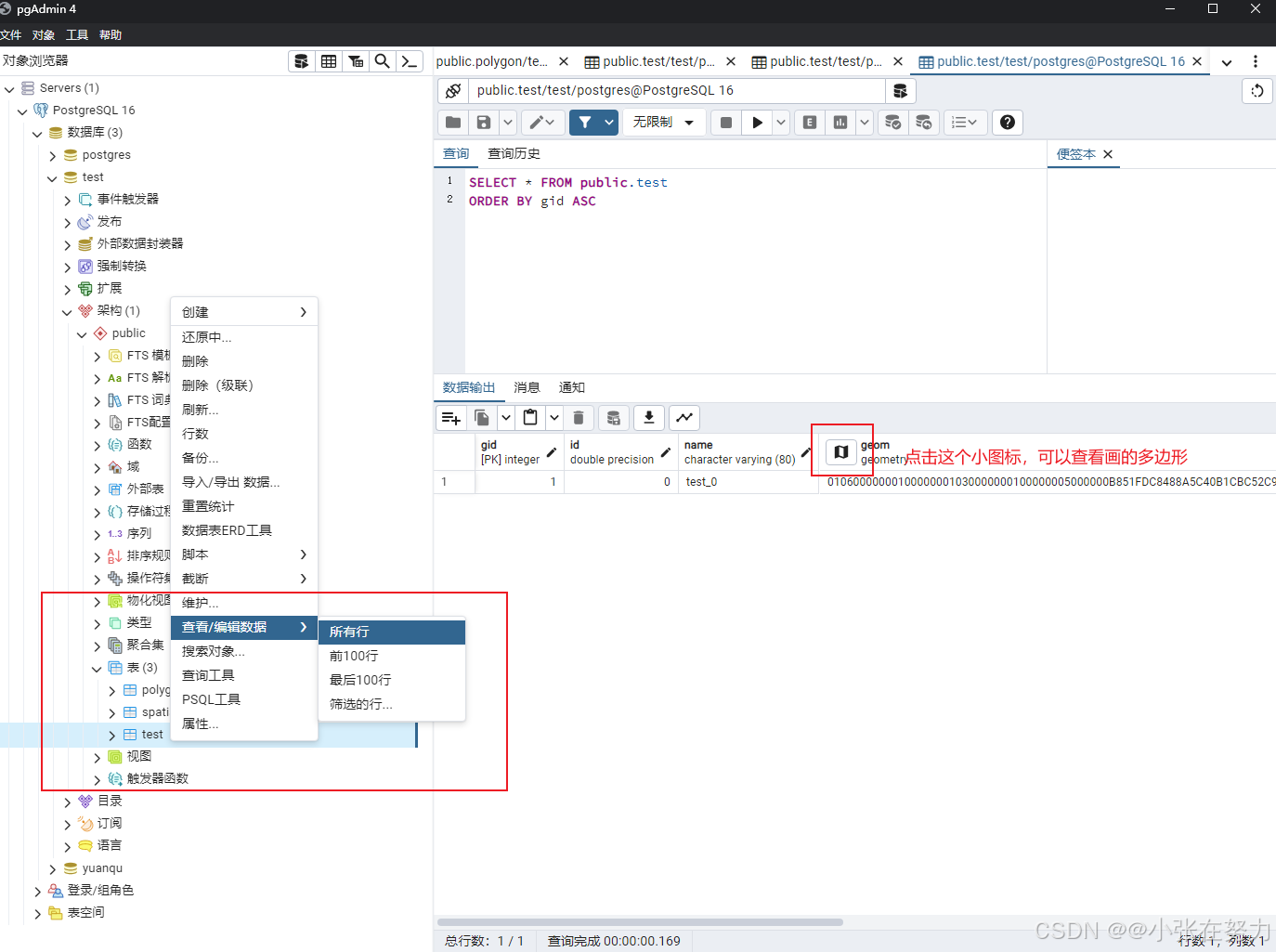Switch to the 查询历史 tab
Image resolution: width=1276 pixels, height=952 pixels.
[514, 153]
